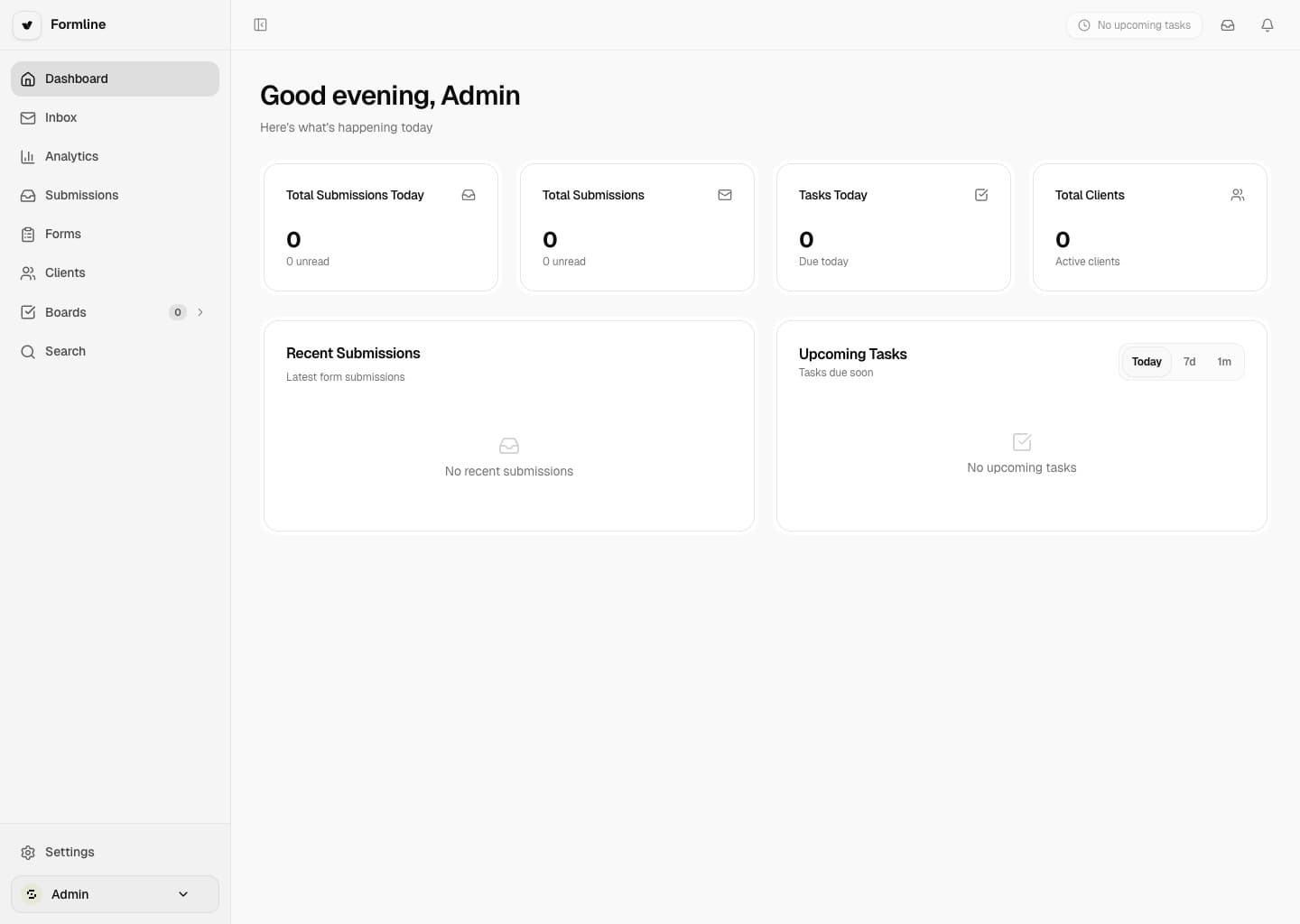This screenshot has width=1300, height=924.
Task: Click the Total Clients people icon
Action: tap(1238, 195)
